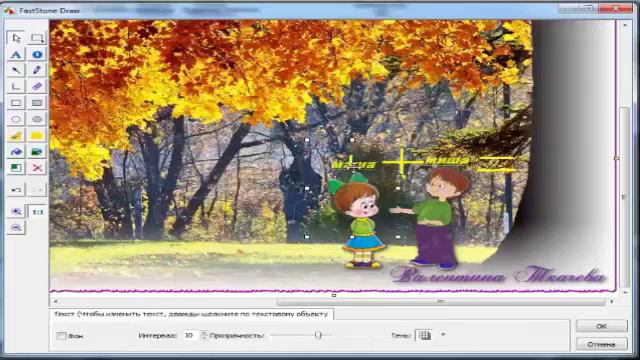Click the insert picture tool icon
Viewport: 640px width, 360px height.
tap(37, 152)
